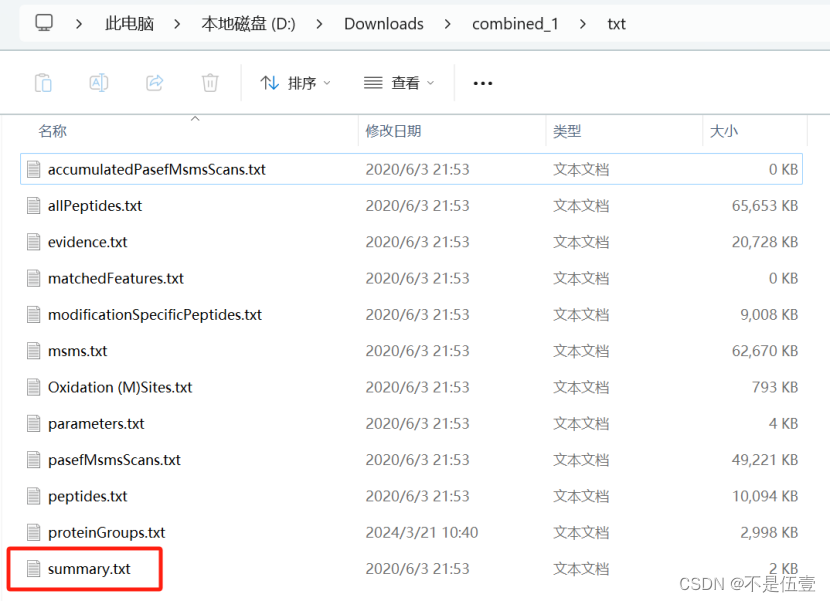Screen dimensions: 831x602
Task: Expand the chevron after 此电脑
Action: tap(177, 24)
